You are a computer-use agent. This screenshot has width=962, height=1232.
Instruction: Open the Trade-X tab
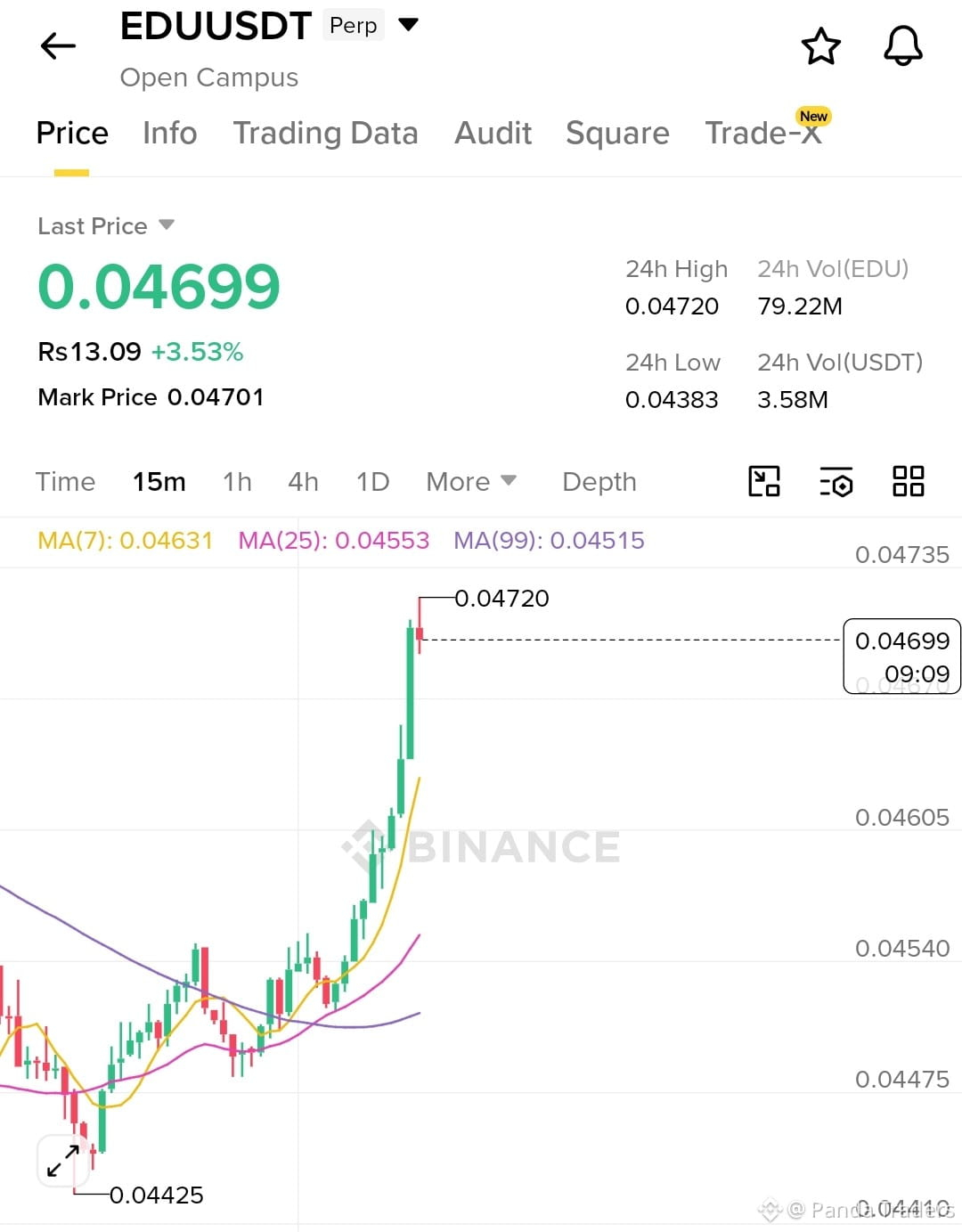[763, 133]
